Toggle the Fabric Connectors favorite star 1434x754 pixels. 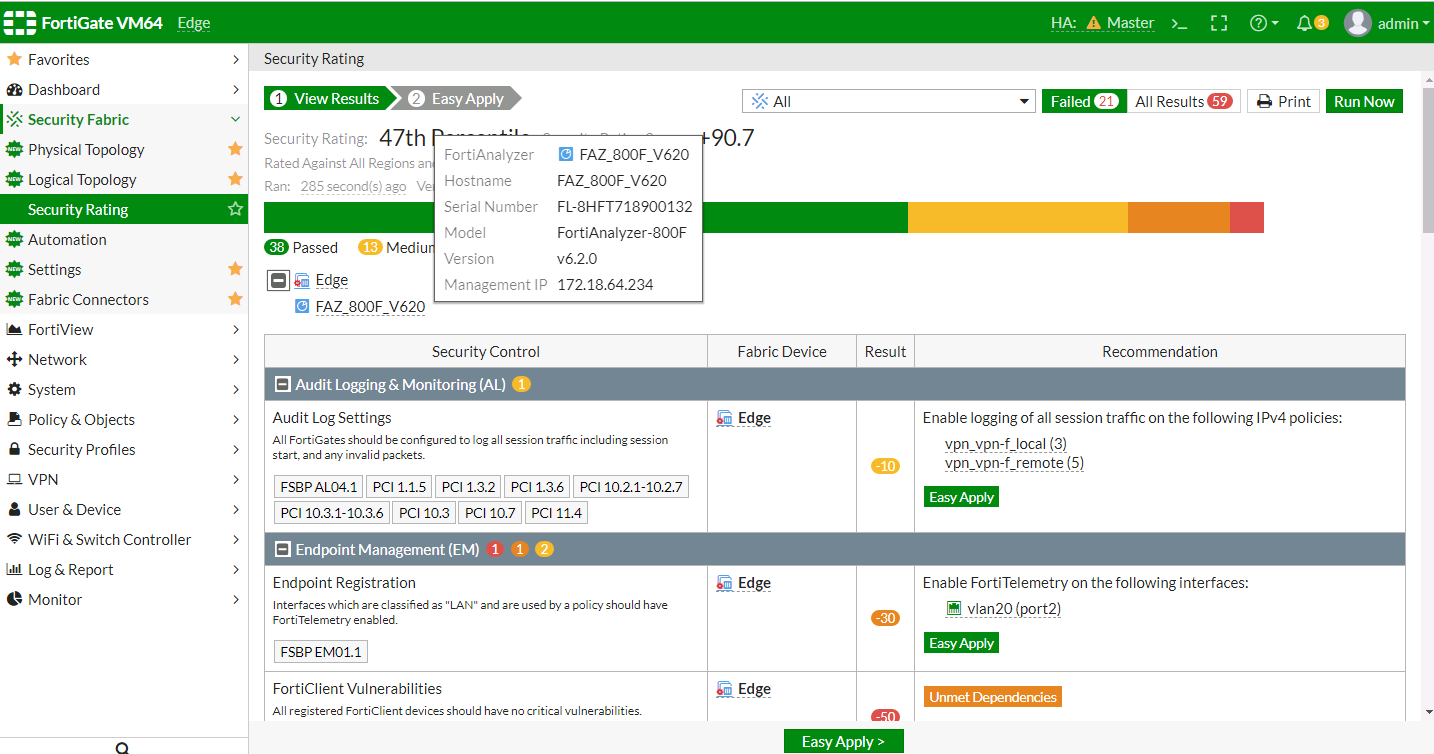pyautogui.click(x=234, y=299)
